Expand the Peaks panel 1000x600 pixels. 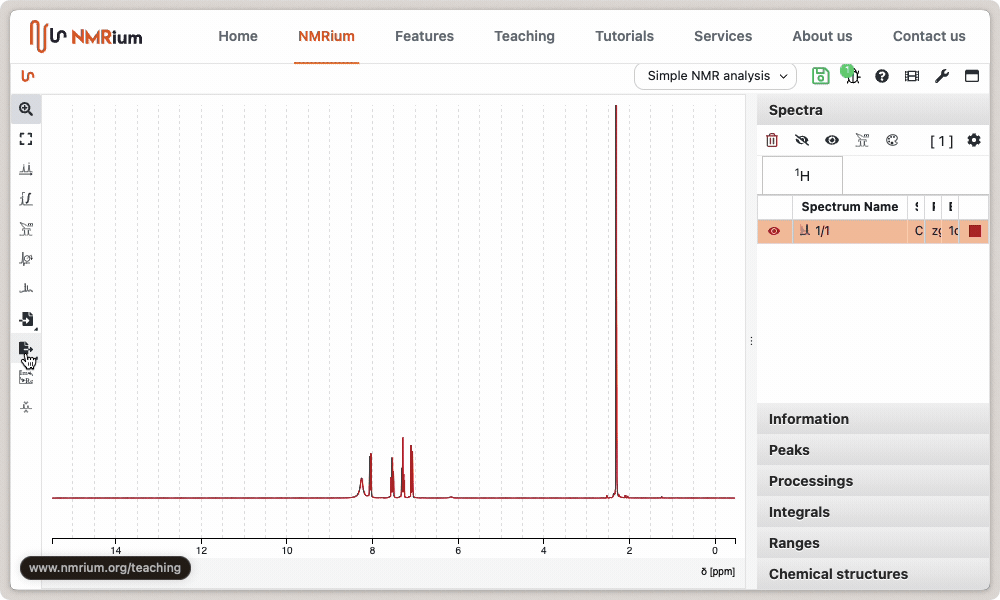click(x=872, y=450)
